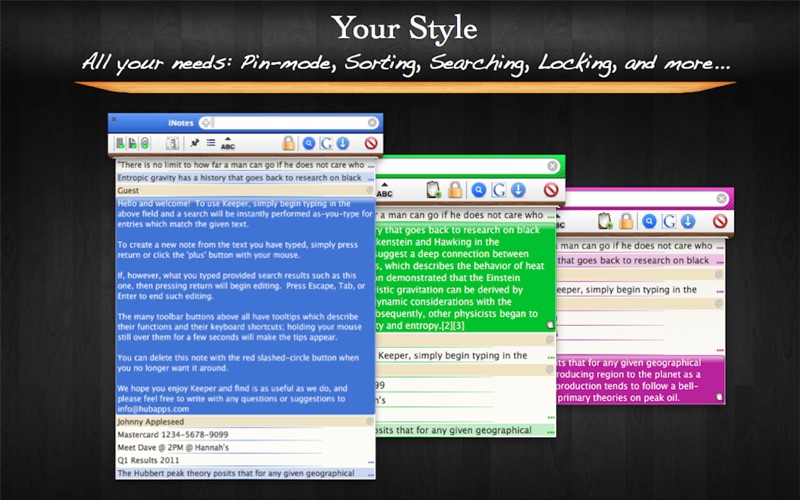Click the clipboard add icon in green window

(433, 190)
